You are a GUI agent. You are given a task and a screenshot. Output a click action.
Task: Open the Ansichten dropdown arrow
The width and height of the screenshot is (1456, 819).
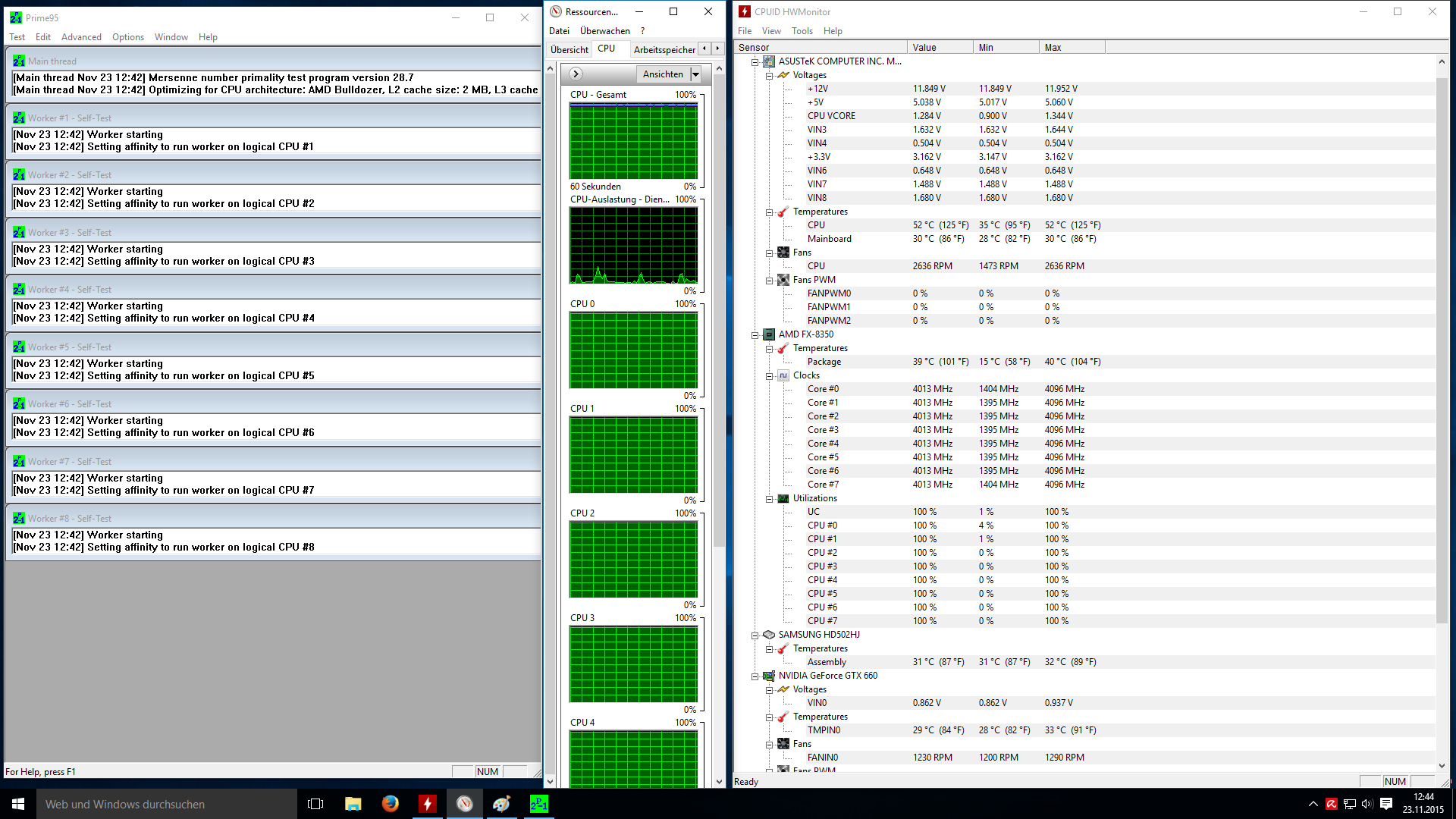(x=695, y=74)
